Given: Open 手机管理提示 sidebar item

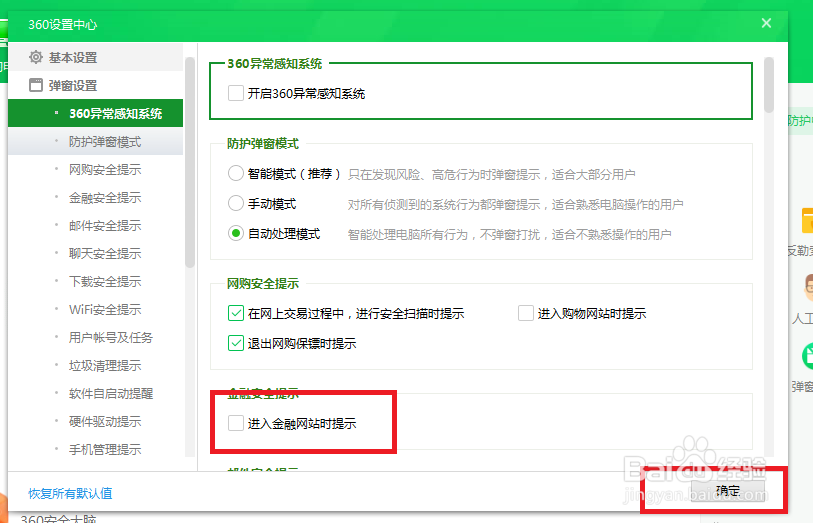Looking at the screenshot, I should point(95,449).
